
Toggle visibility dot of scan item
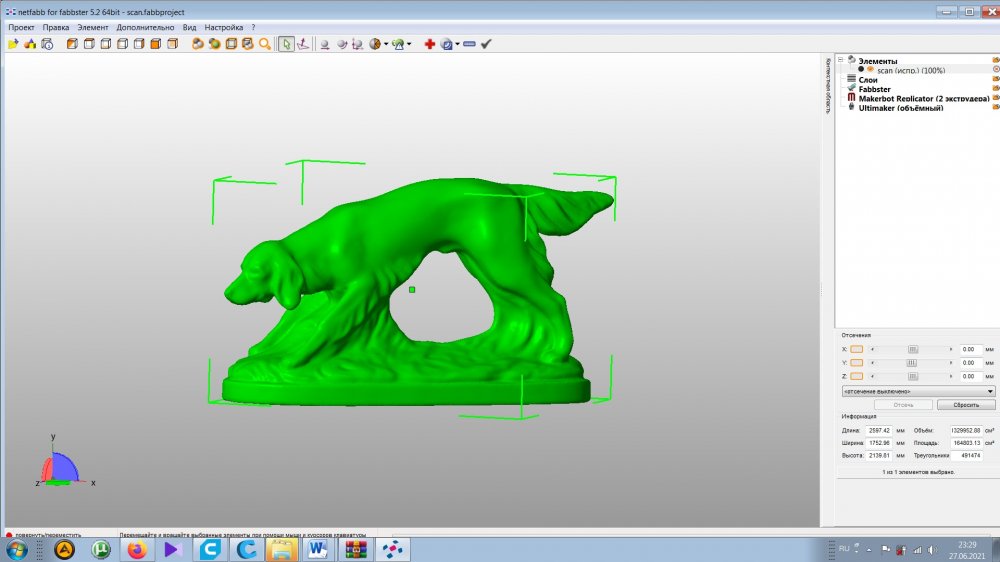pos(861,70)
